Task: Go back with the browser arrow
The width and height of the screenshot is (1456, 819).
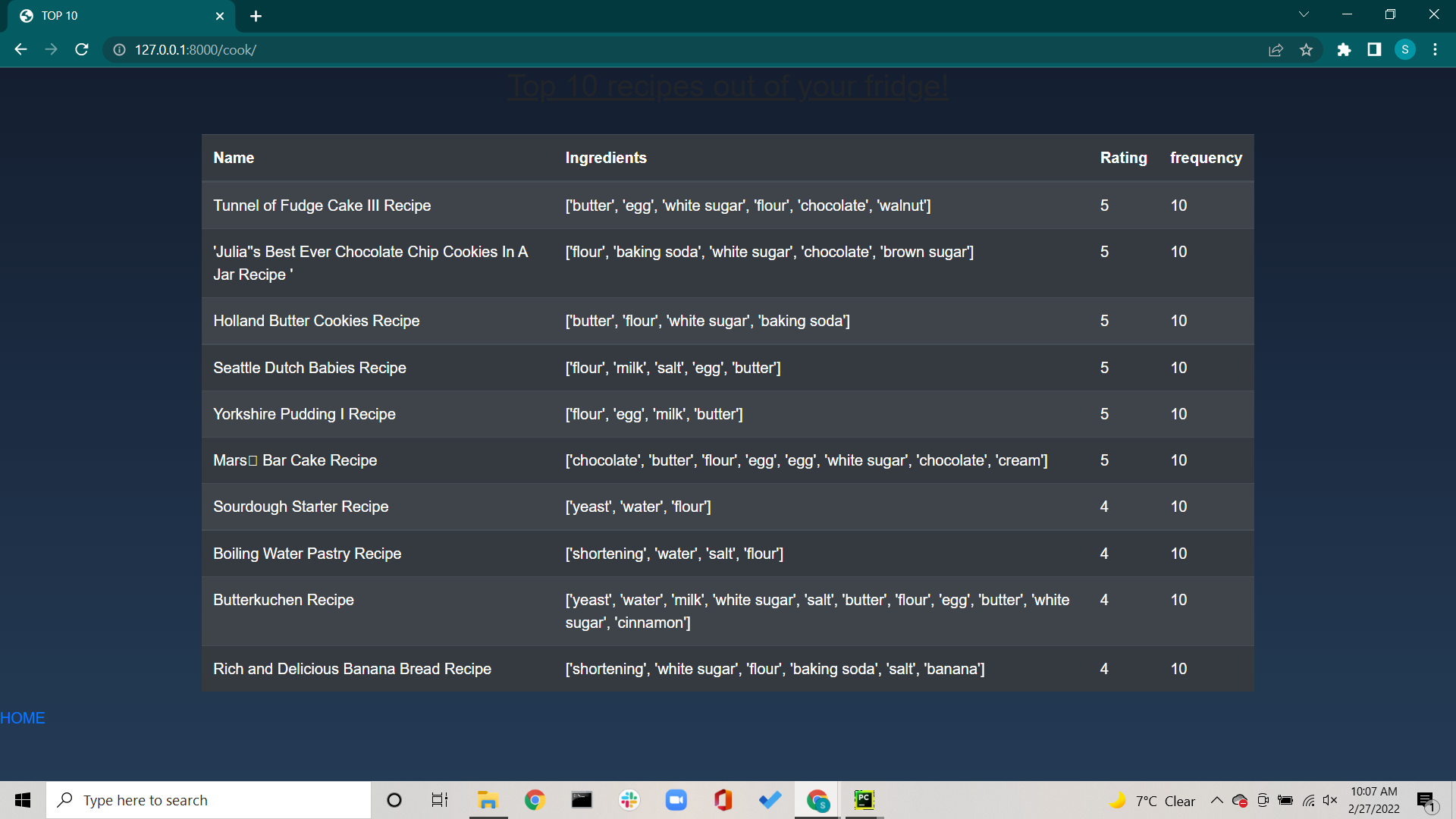Action: click(20, 49)
